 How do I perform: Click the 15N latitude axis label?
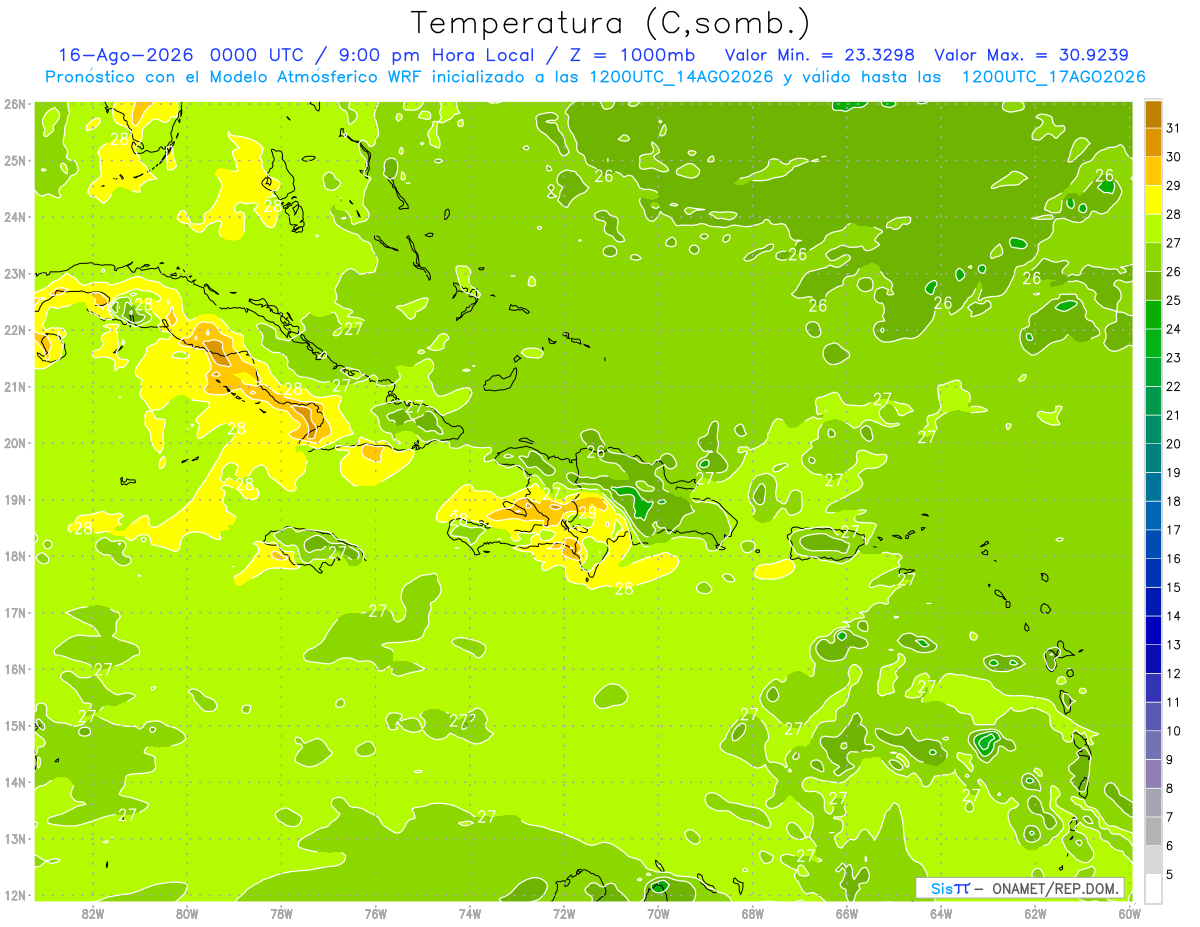coord(16,725)
